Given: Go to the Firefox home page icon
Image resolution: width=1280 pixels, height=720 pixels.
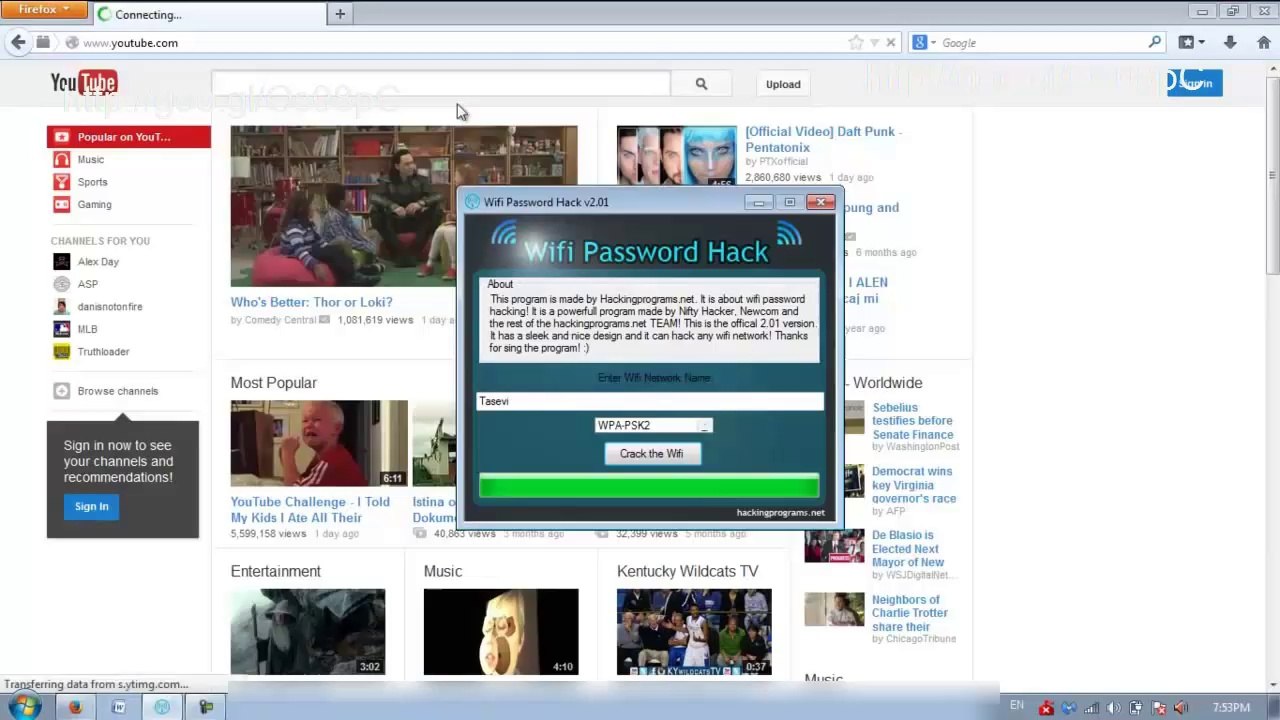Looking at the screenshot, I should [x=1264, y=42].
